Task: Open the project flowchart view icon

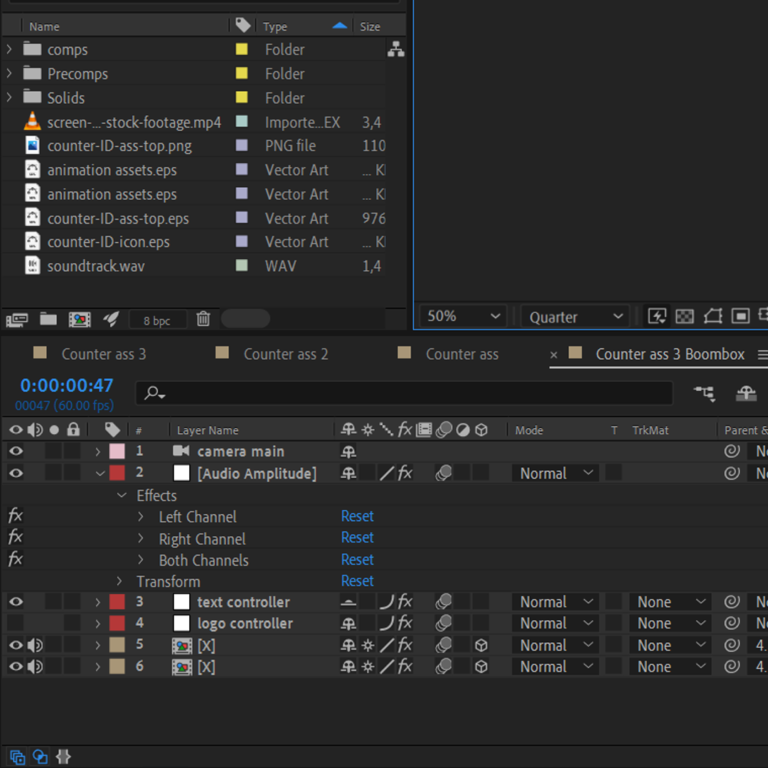Action: coord(396,50)
